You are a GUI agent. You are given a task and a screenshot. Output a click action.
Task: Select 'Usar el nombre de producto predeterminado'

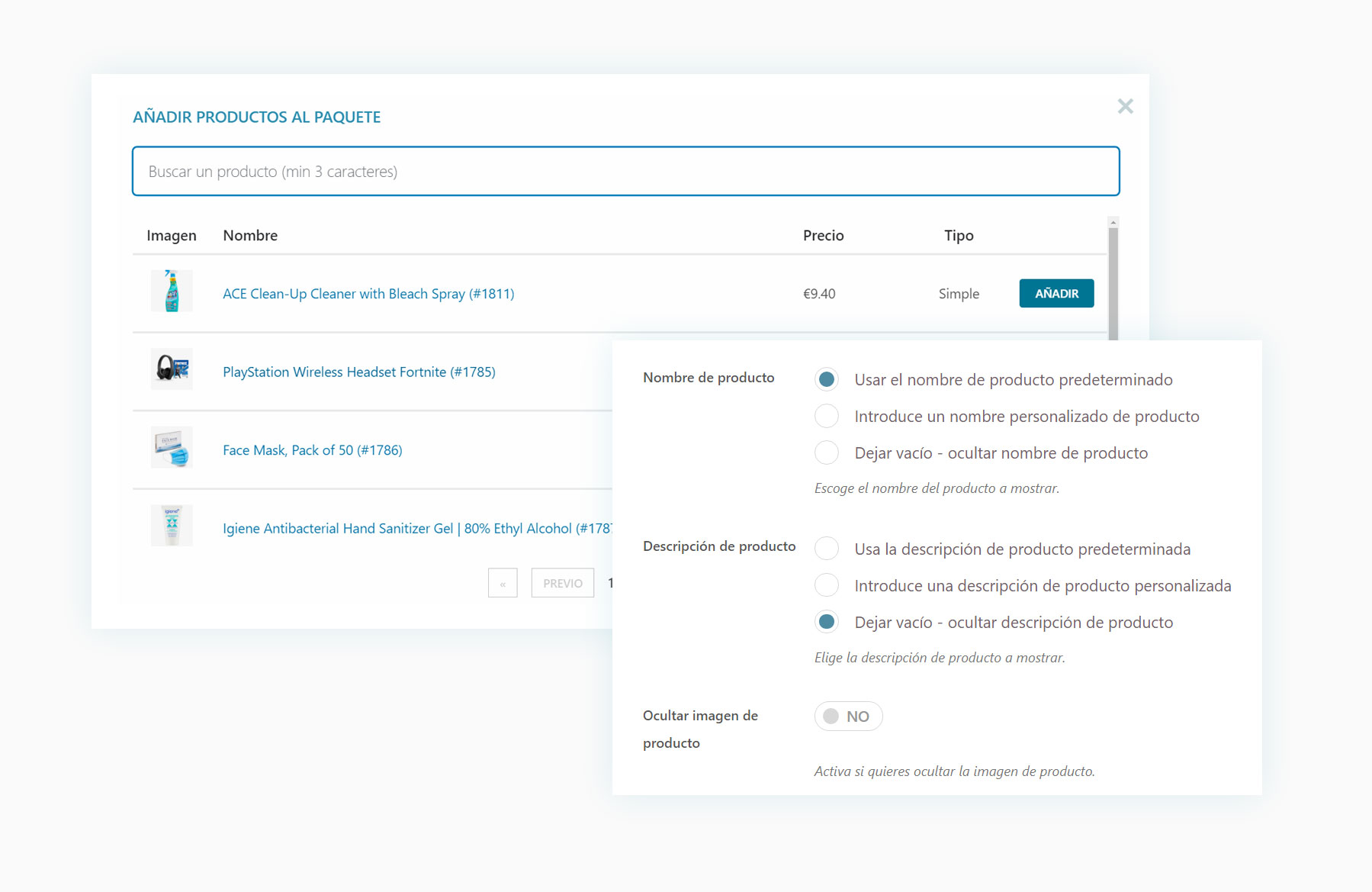click(827, 380)
